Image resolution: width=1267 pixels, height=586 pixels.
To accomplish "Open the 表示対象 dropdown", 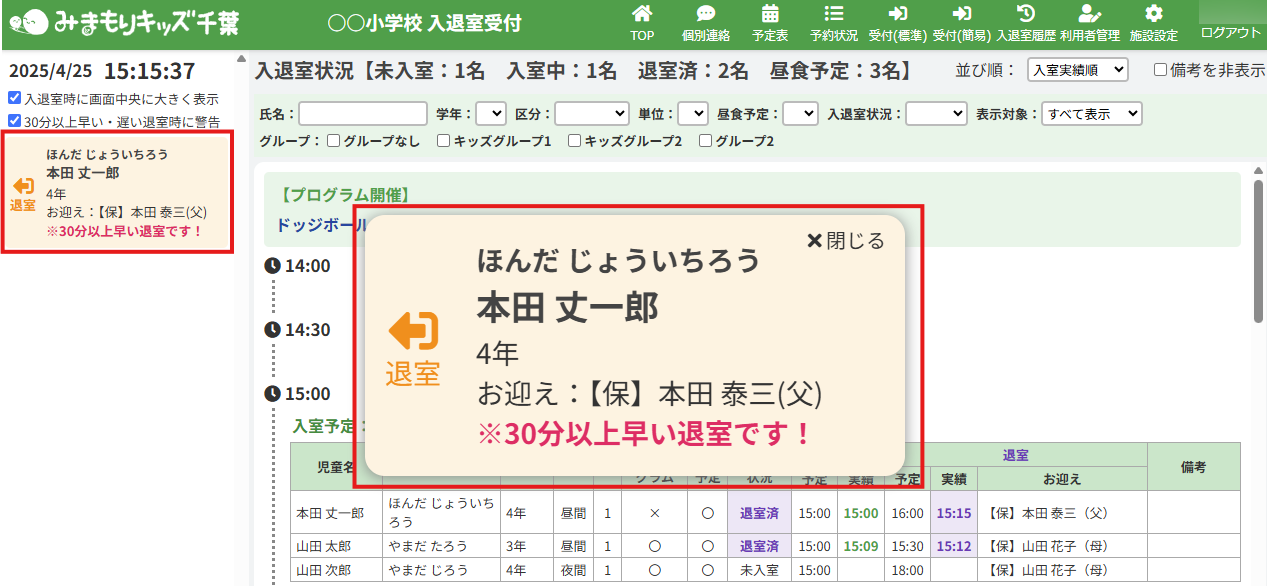I will point(1090,114).
